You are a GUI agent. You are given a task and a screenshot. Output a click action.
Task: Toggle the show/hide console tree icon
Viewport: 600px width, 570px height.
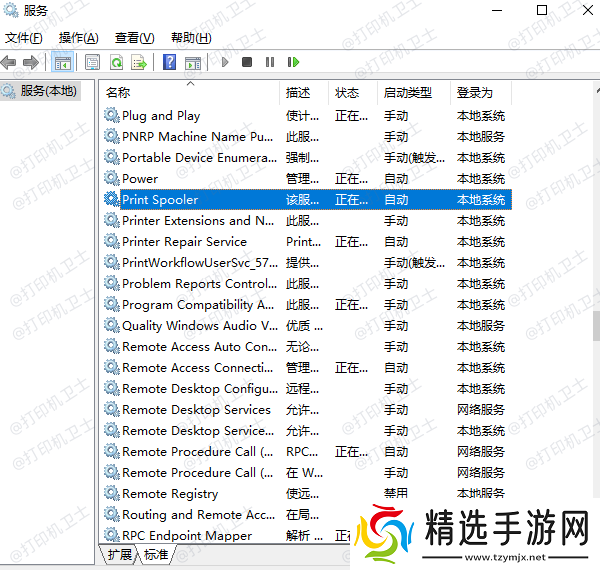point(62,62)
